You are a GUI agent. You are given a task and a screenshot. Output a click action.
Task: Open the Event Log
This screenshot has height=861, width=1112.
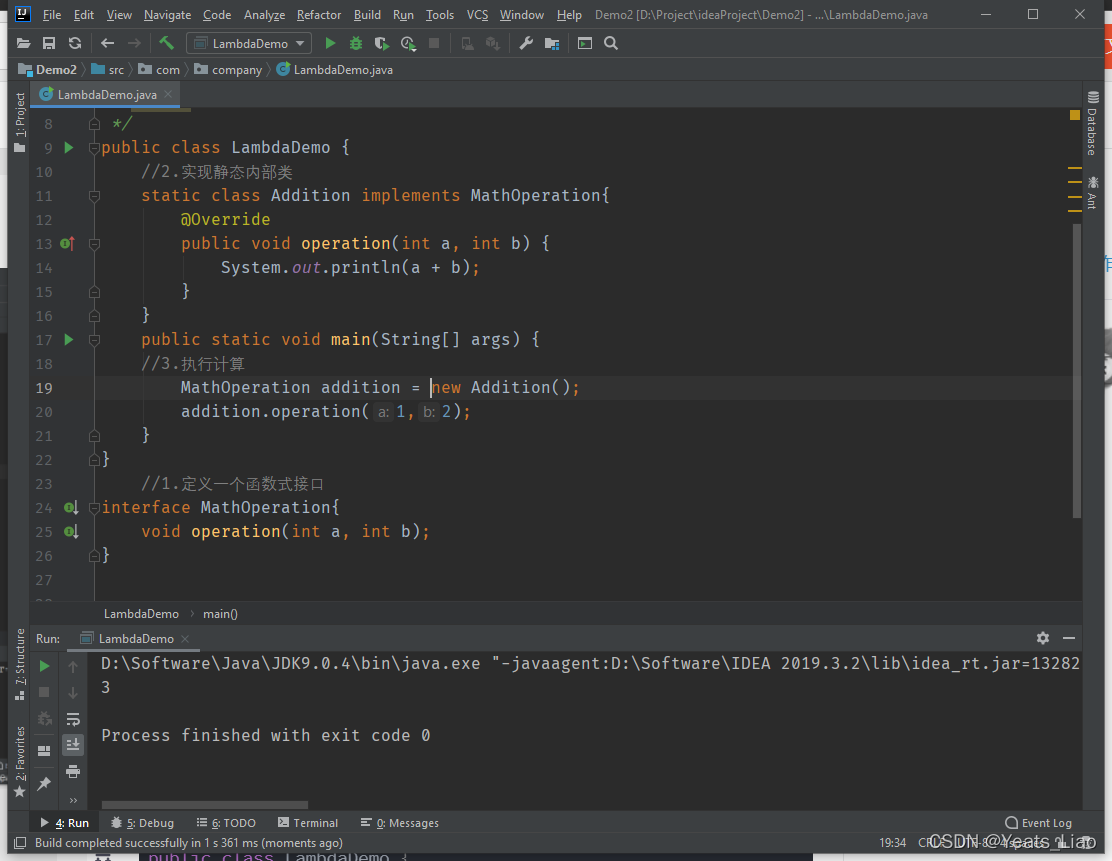click(x=1039, y=823)
